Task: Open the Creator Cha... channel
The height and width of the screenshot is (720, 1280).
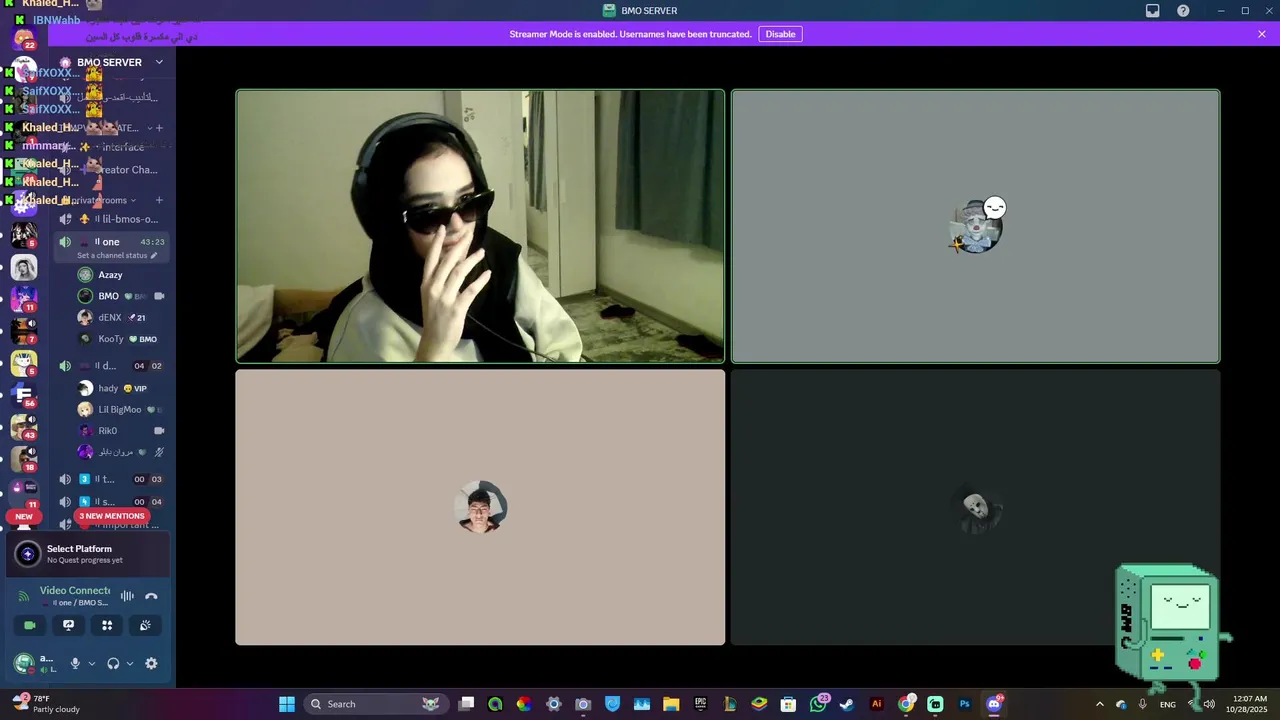Action: [x=110, y=170]
